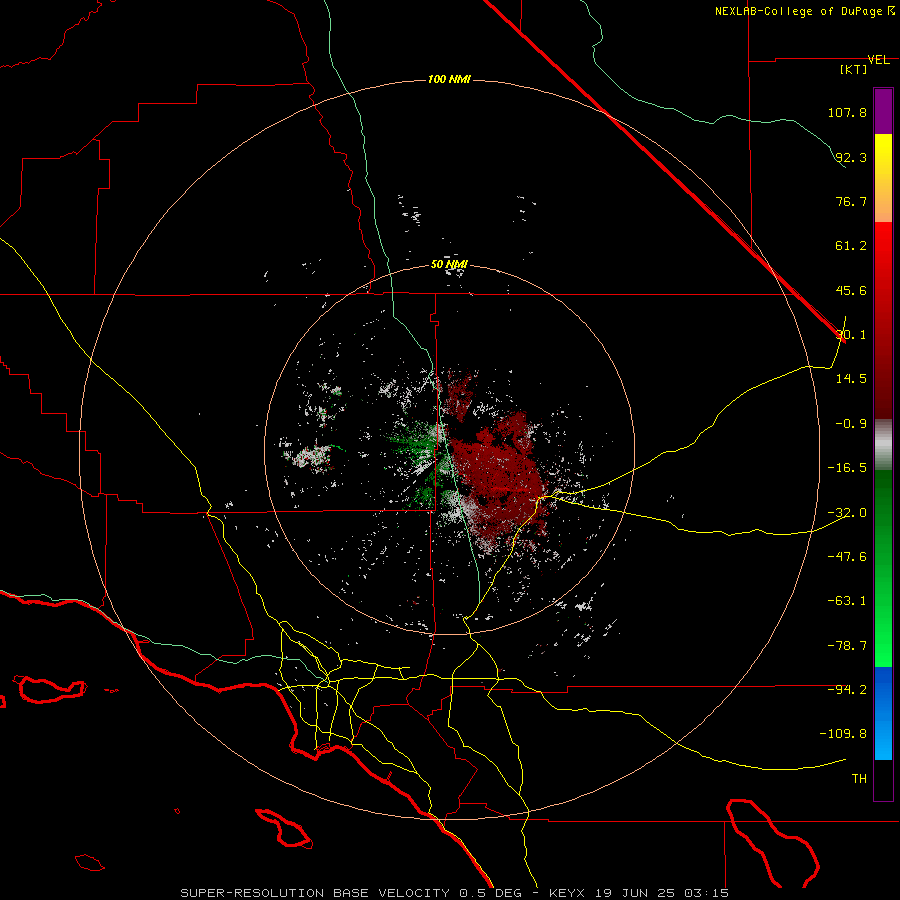Click the 92.3 velocity scale value
Viewport: 900px width, 900px height.
[x=851, y=157]
